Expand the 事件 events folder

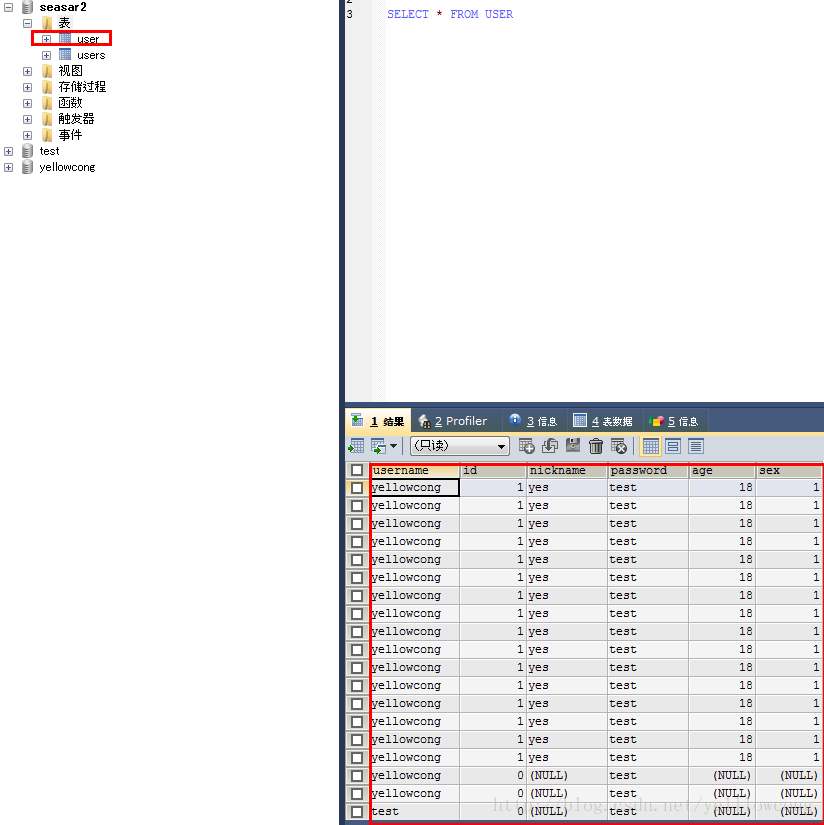point(27,135)
